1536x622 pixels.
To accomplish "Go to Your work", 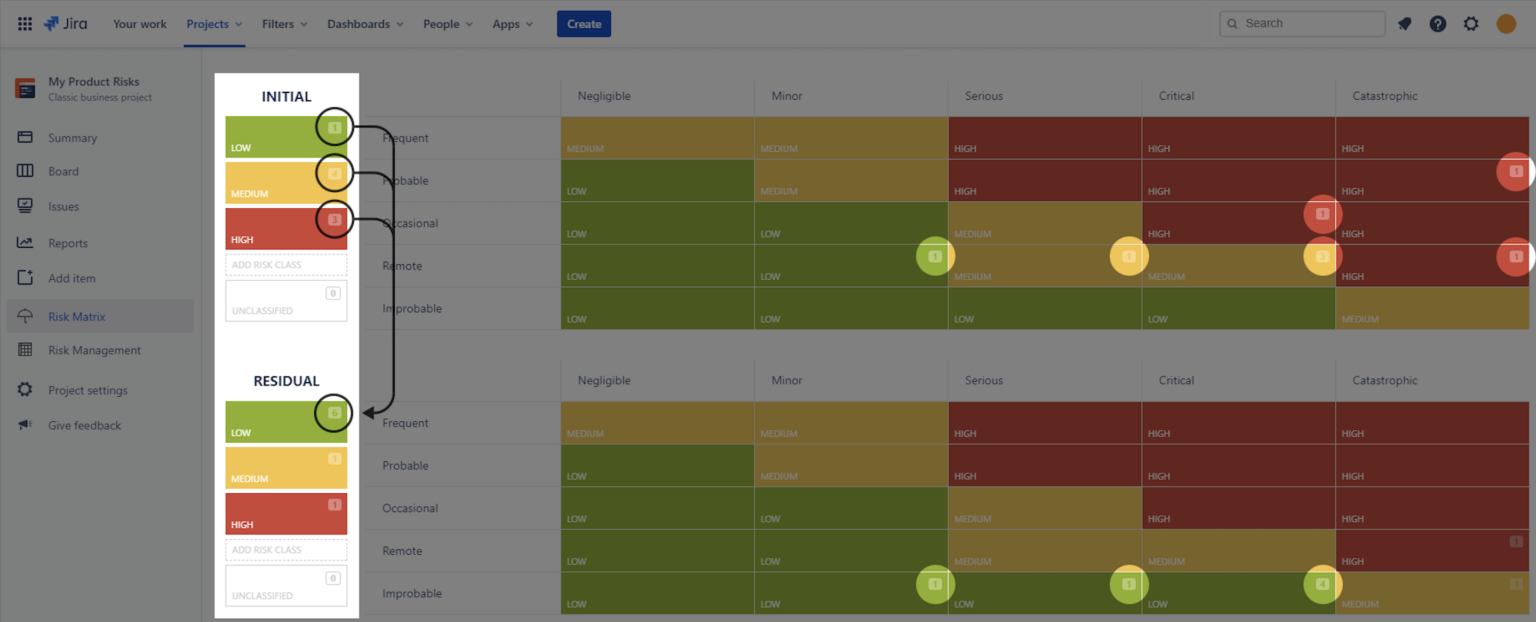I will click(140, 24).
